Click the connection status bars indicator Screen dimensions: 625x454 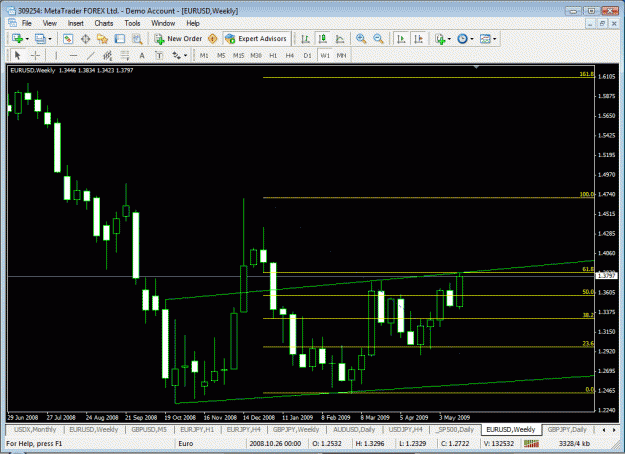tap(531, 443)
